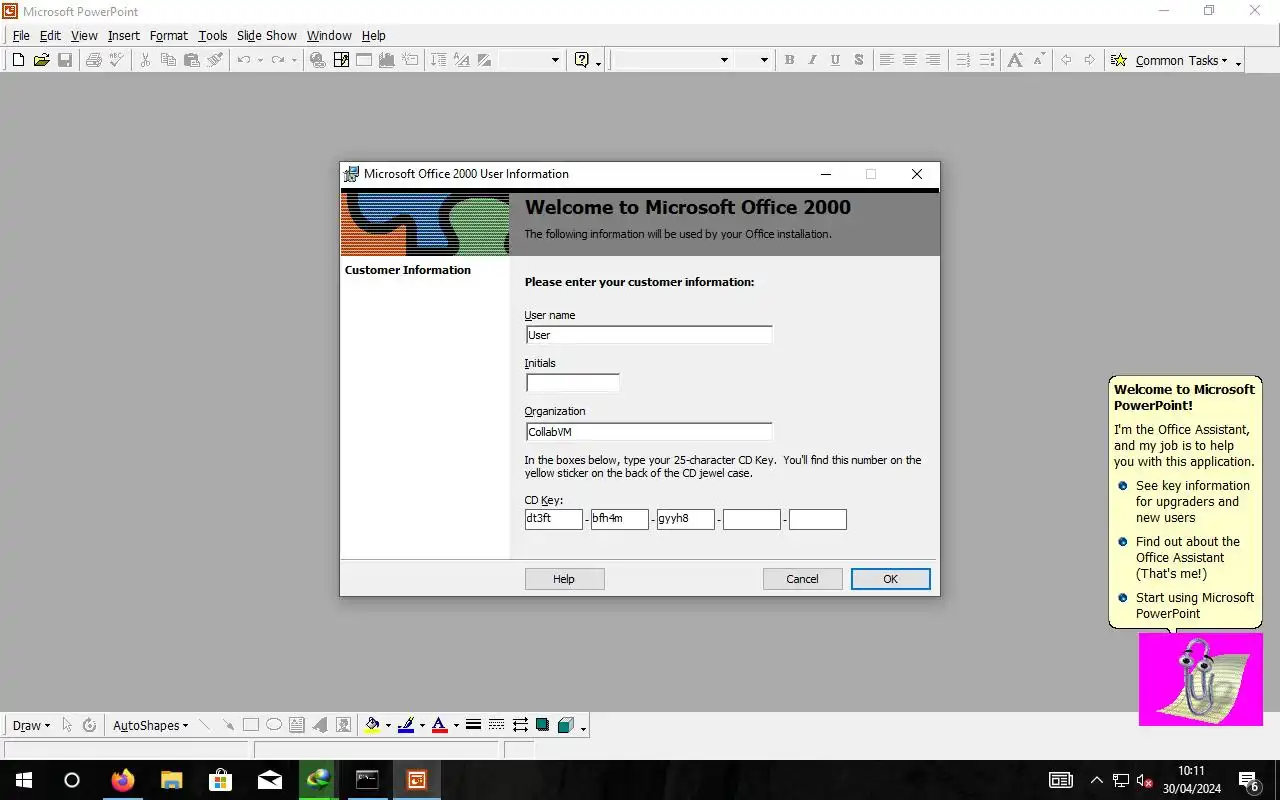Viewport: 1280px width, 800px height.
Task: Click the Help button in the dialog
Action: (564, 579)
